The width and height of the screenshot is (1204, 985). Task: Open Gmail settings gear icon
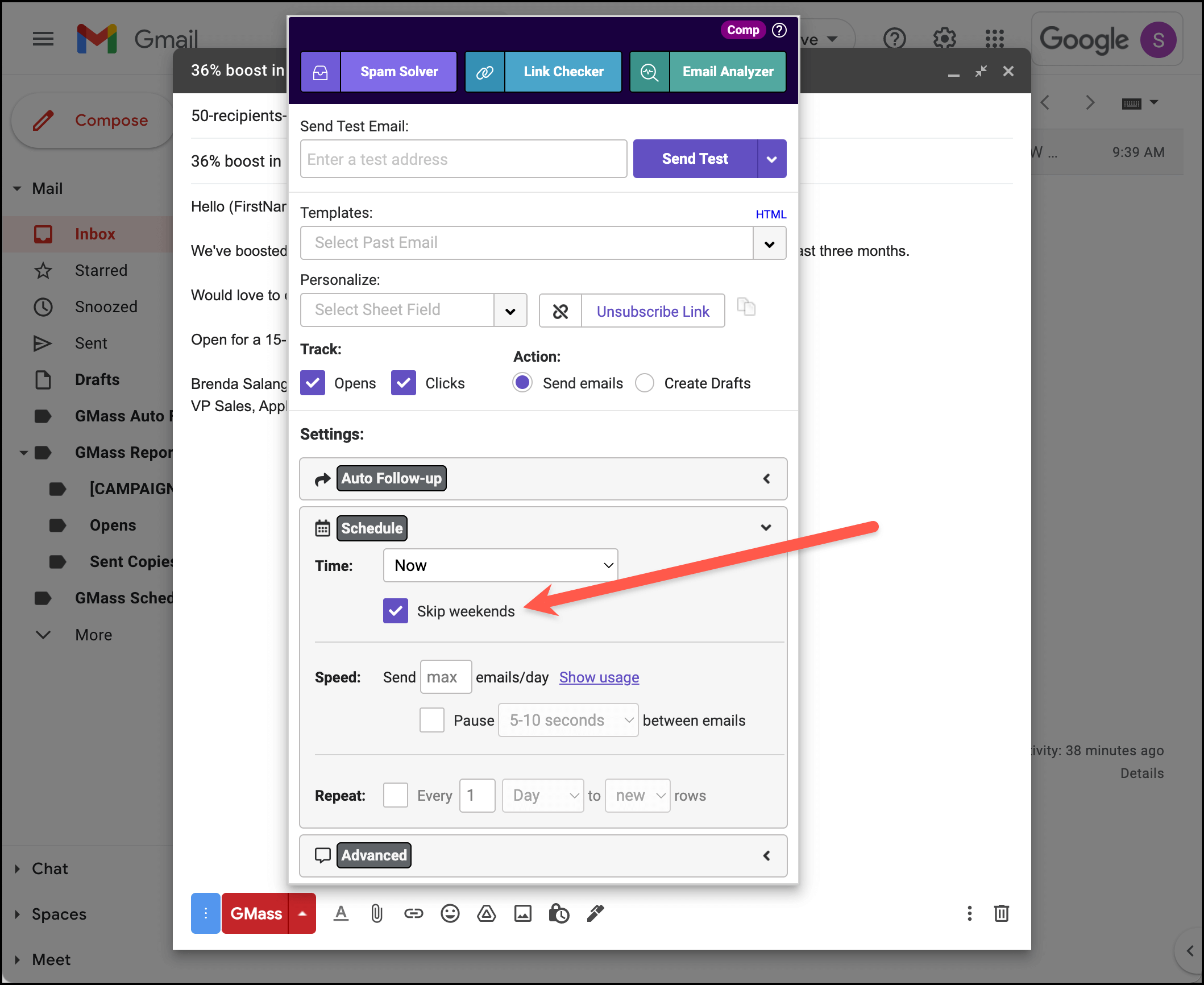pos(944,39)
